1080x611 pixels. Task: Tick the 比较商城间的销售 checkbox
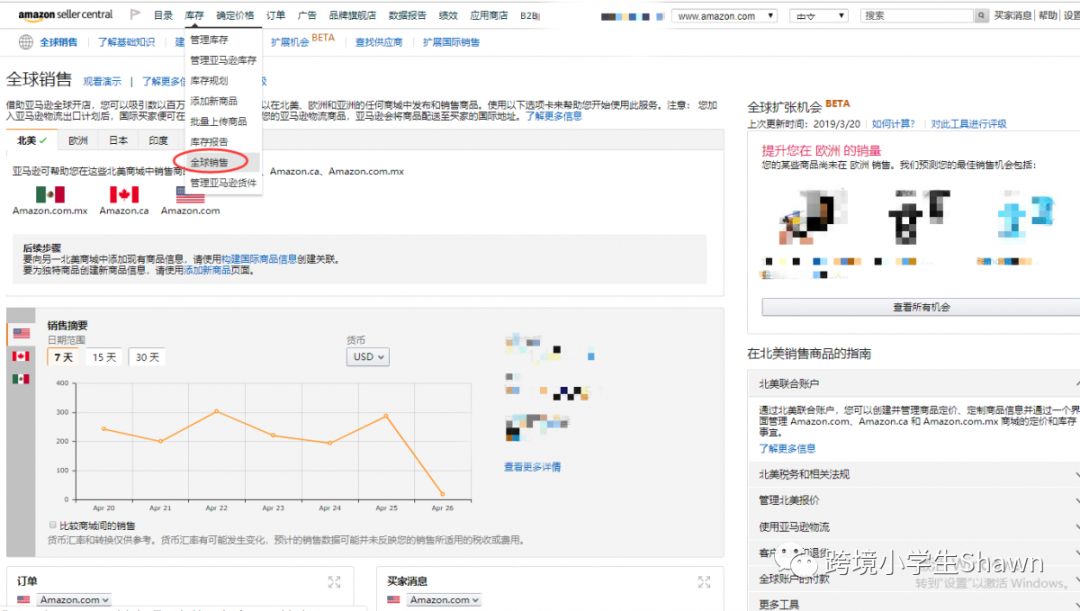click(x=52, y=525)
